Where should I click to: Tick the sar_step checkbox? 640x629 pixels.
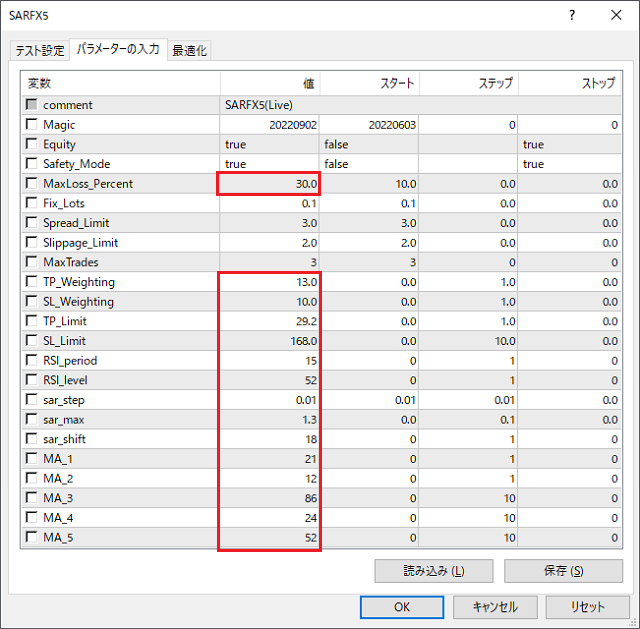pyautogui.click(x=31, y=399)
